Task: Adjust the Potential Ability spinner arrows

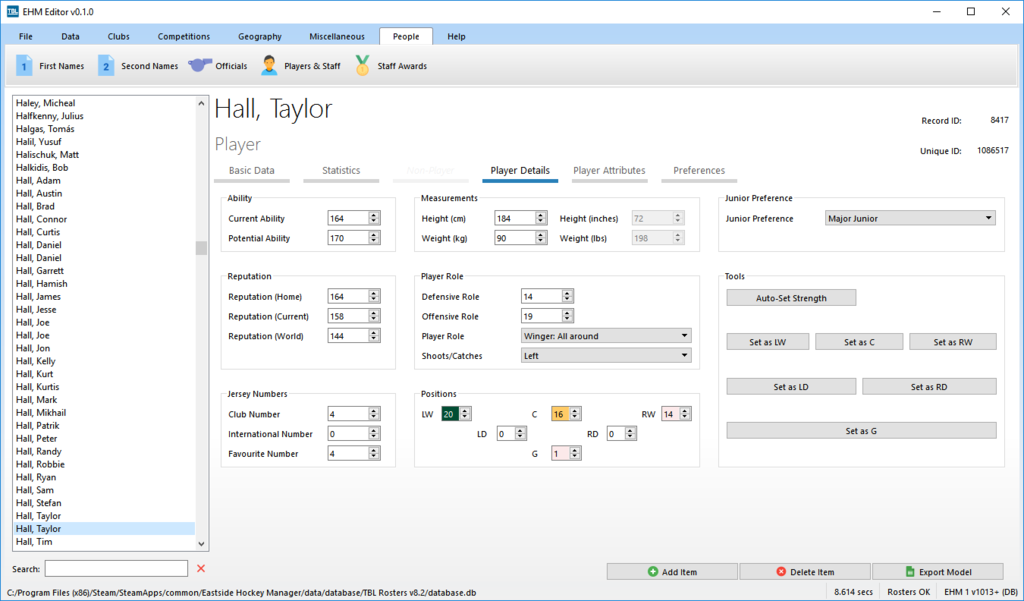Action: pos(374,238)
